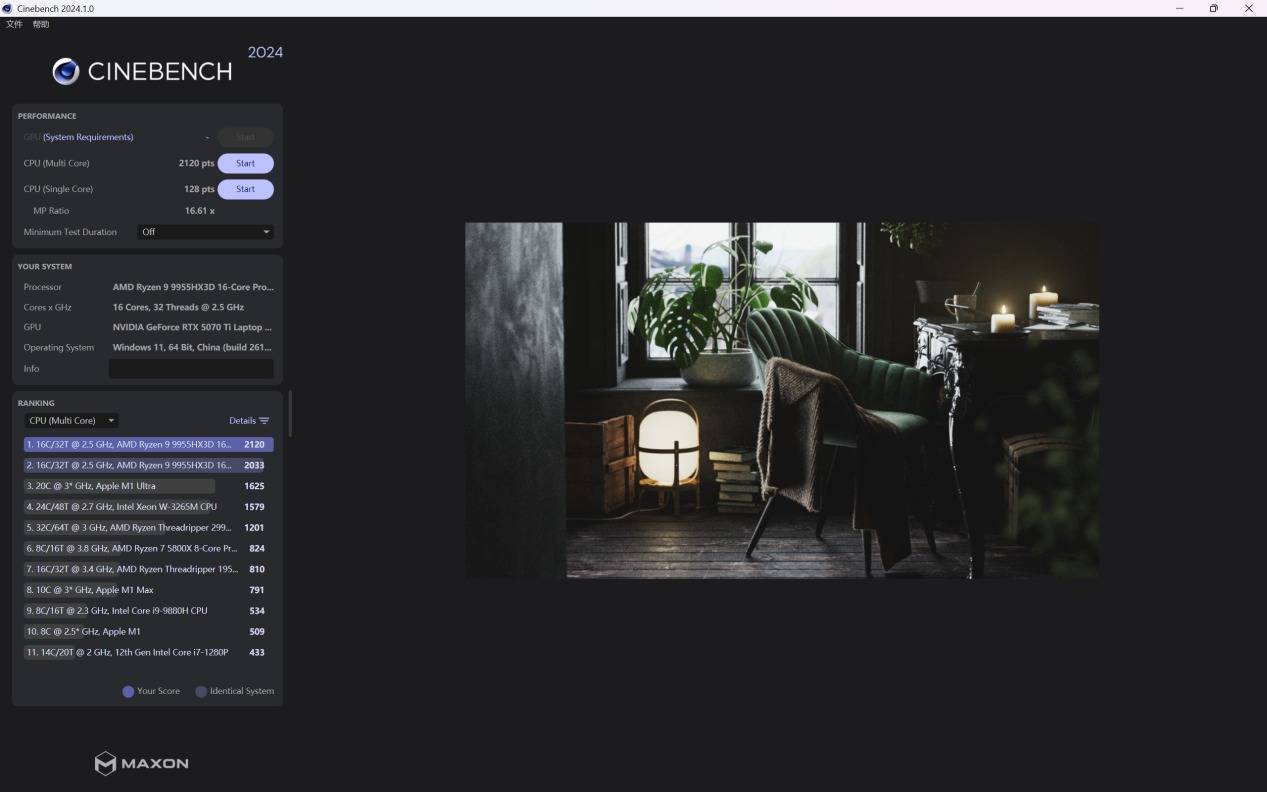This screenshot has width=1267, height=792.
Task: Restore down the Cinebench window
Action: (x=1213, y=8)
